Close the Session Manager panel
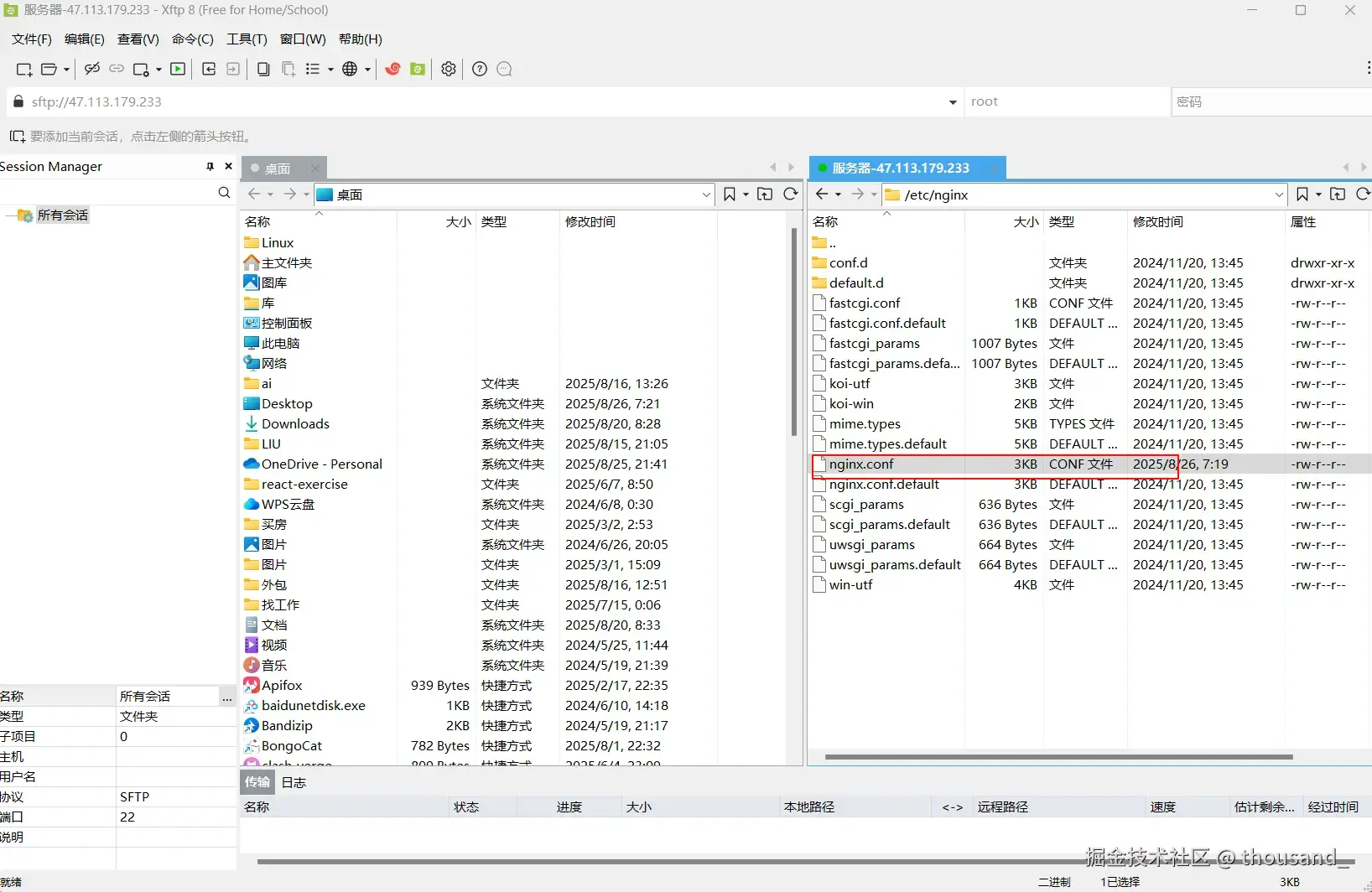1372x892 pixels. click(228, 166)
